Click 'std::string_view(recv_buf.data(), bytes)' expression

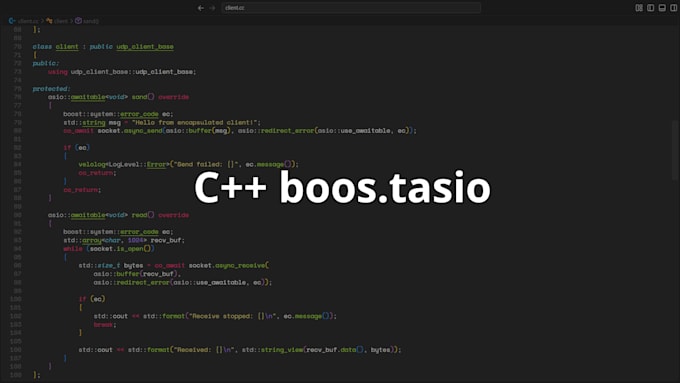tap(317, 350)
